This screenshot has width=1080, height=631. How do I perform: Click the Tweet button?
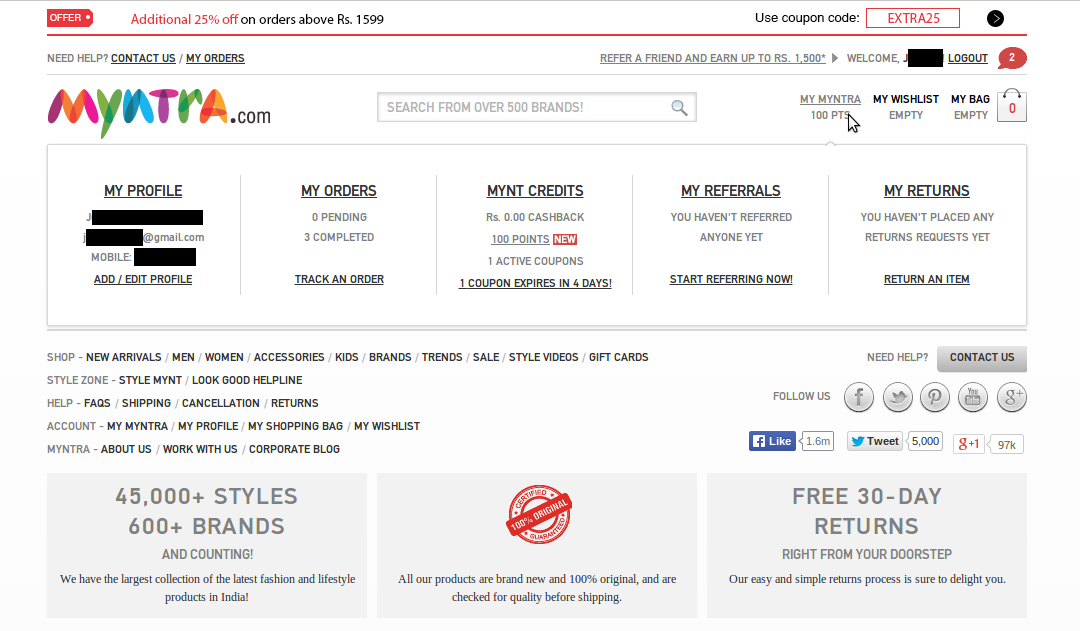[x=875, y=441]
